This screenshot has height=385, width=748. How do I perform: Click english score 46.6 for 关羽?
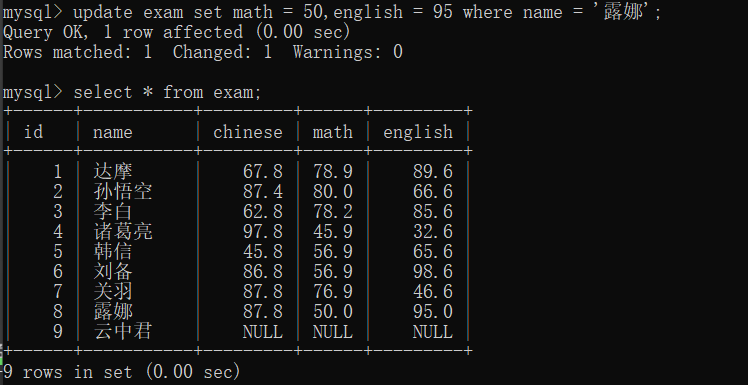[x=433, y=292]
